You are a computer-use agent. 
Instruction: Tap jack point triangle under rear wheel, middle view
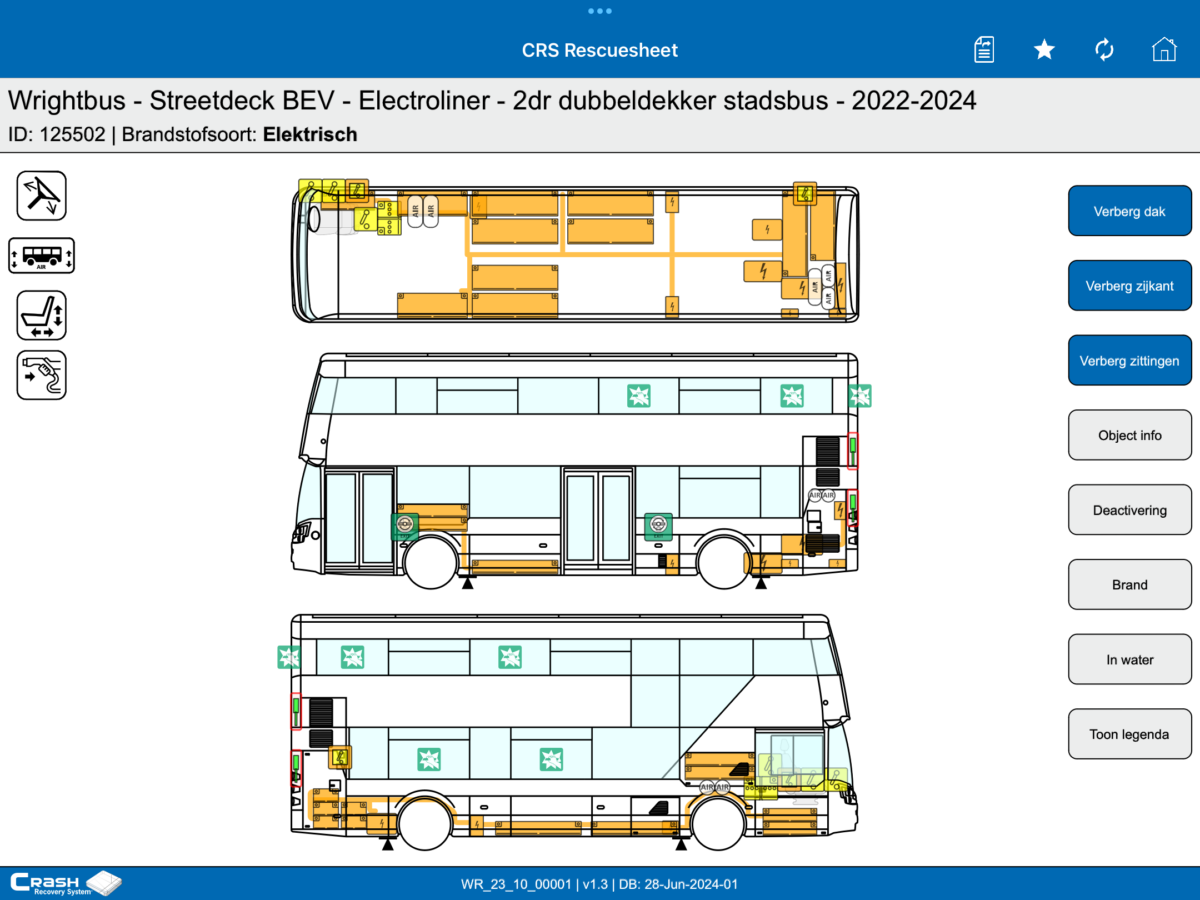pos(761,582)
